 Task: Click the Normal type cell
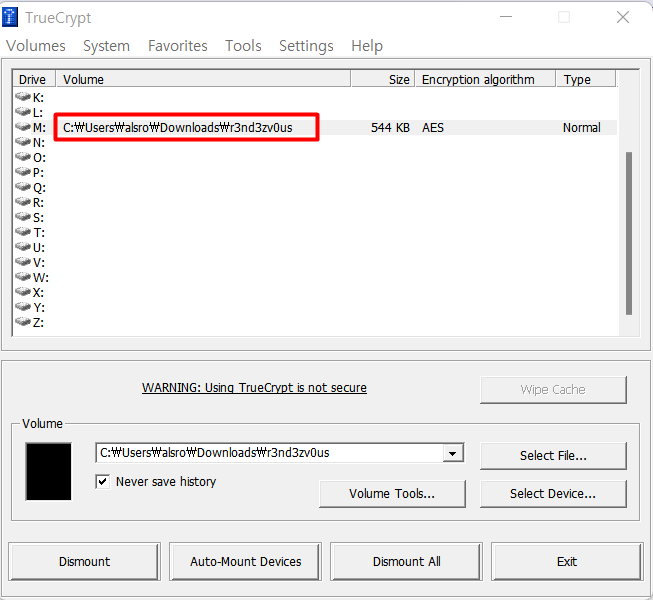(x=582, y=127)
